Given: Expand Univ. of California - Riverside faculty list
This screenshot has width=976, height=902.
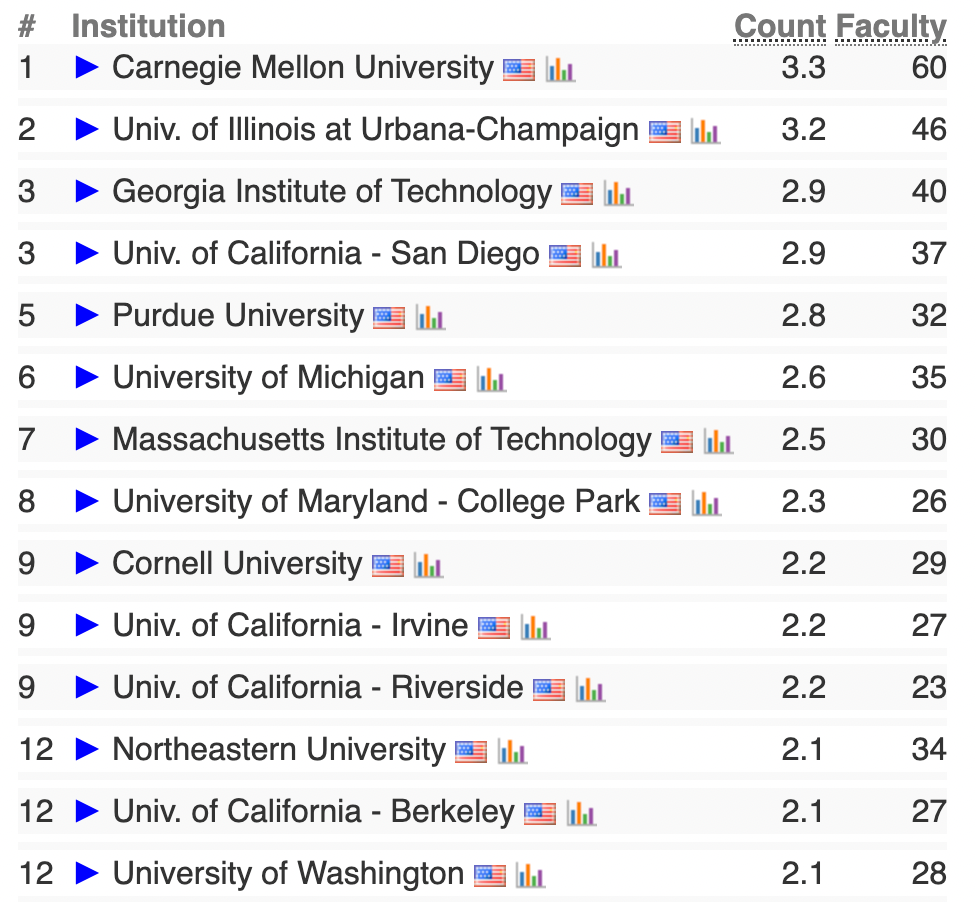Looking at the screenshot, I should [x=87, y=687].
